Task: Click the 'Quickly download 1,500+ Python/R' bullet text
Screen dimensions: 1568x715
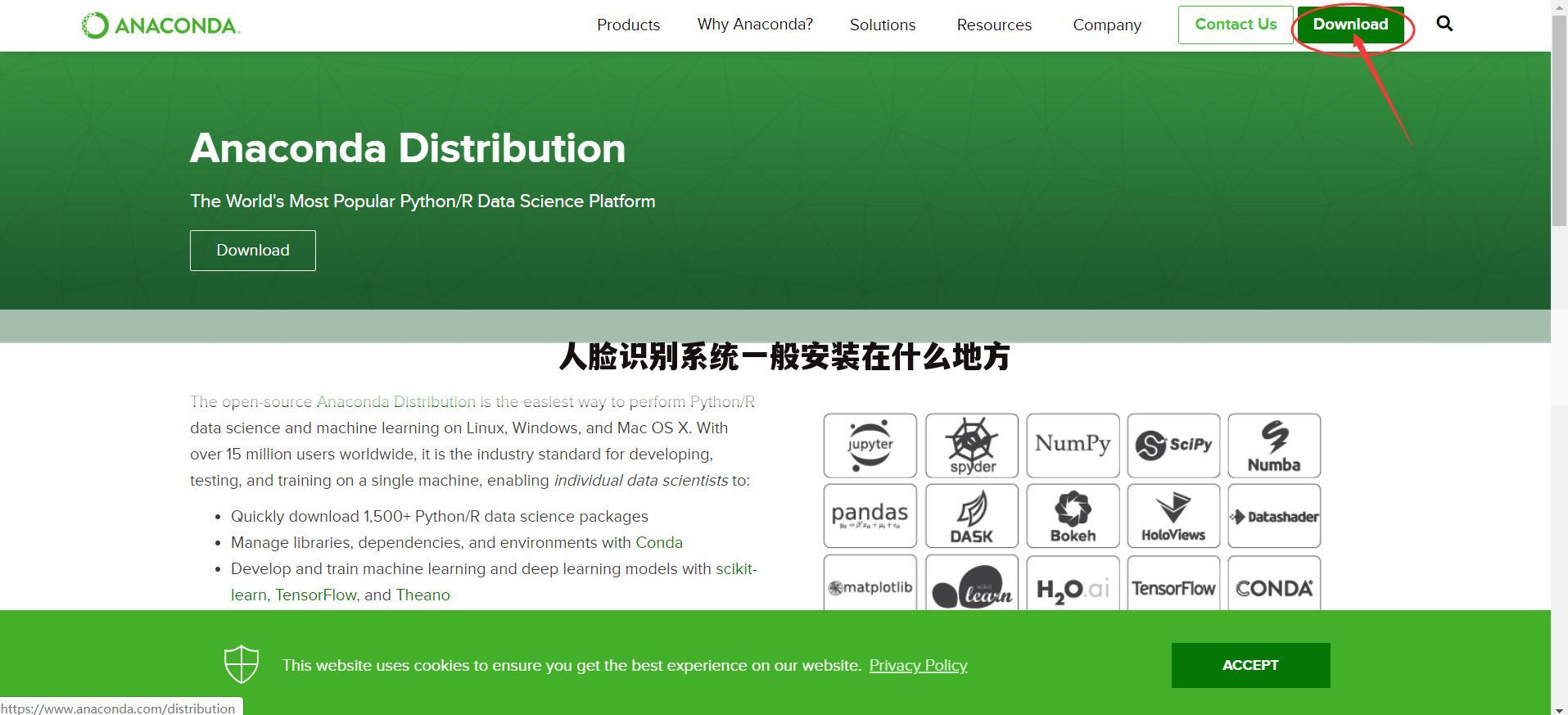Action: 440,516
